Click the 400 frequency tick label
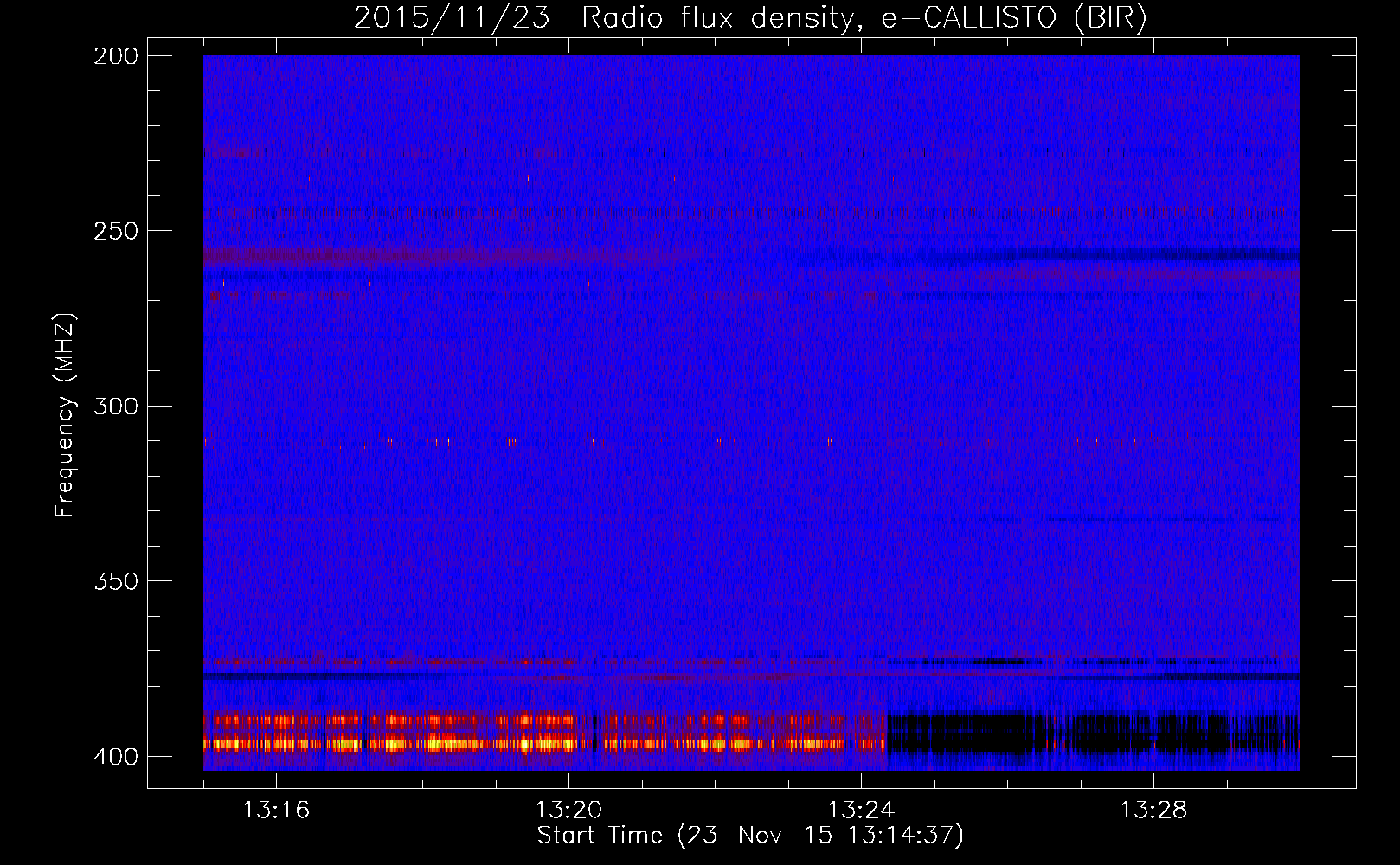This screenshot has height=865, width=1400. pyautogui.click(x=116, y=757)
